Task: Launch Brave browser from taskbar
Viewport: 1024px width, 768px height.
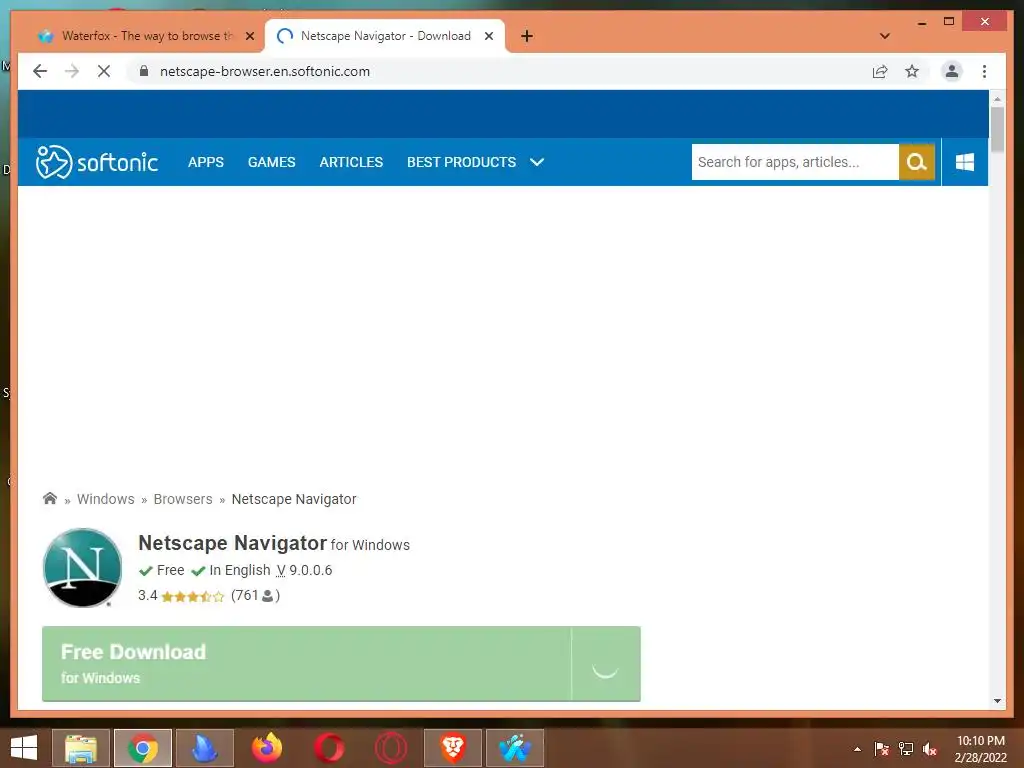Action: pos(453,748)
